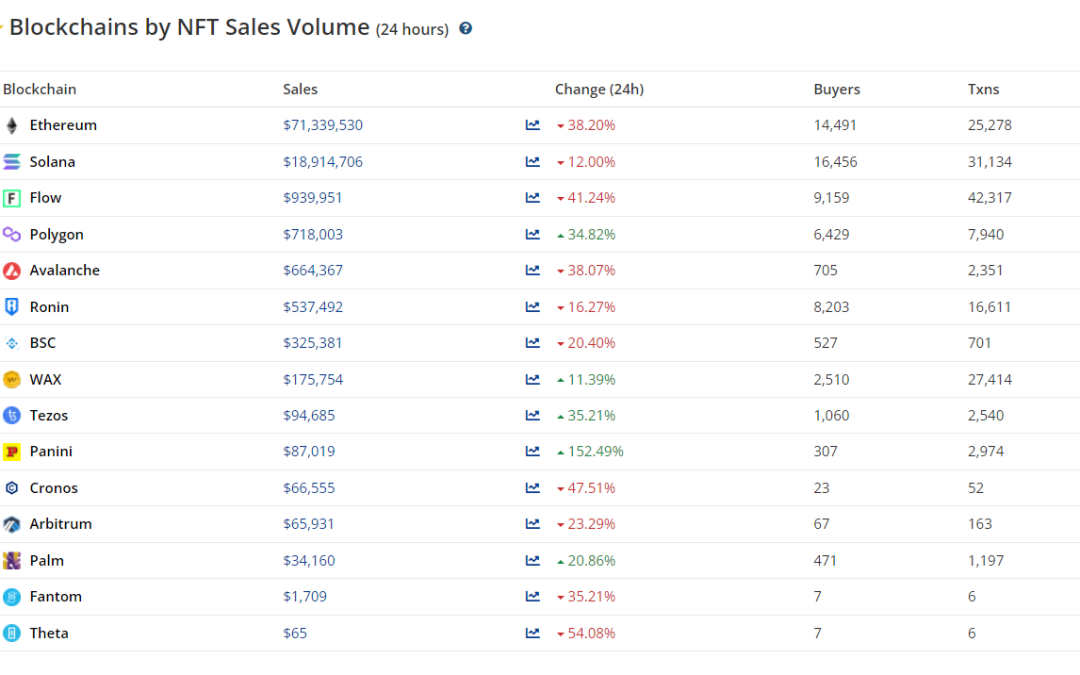1080x675 pixels.
Task: Open the Avalanche blockchain link
Action: [65, 270]
